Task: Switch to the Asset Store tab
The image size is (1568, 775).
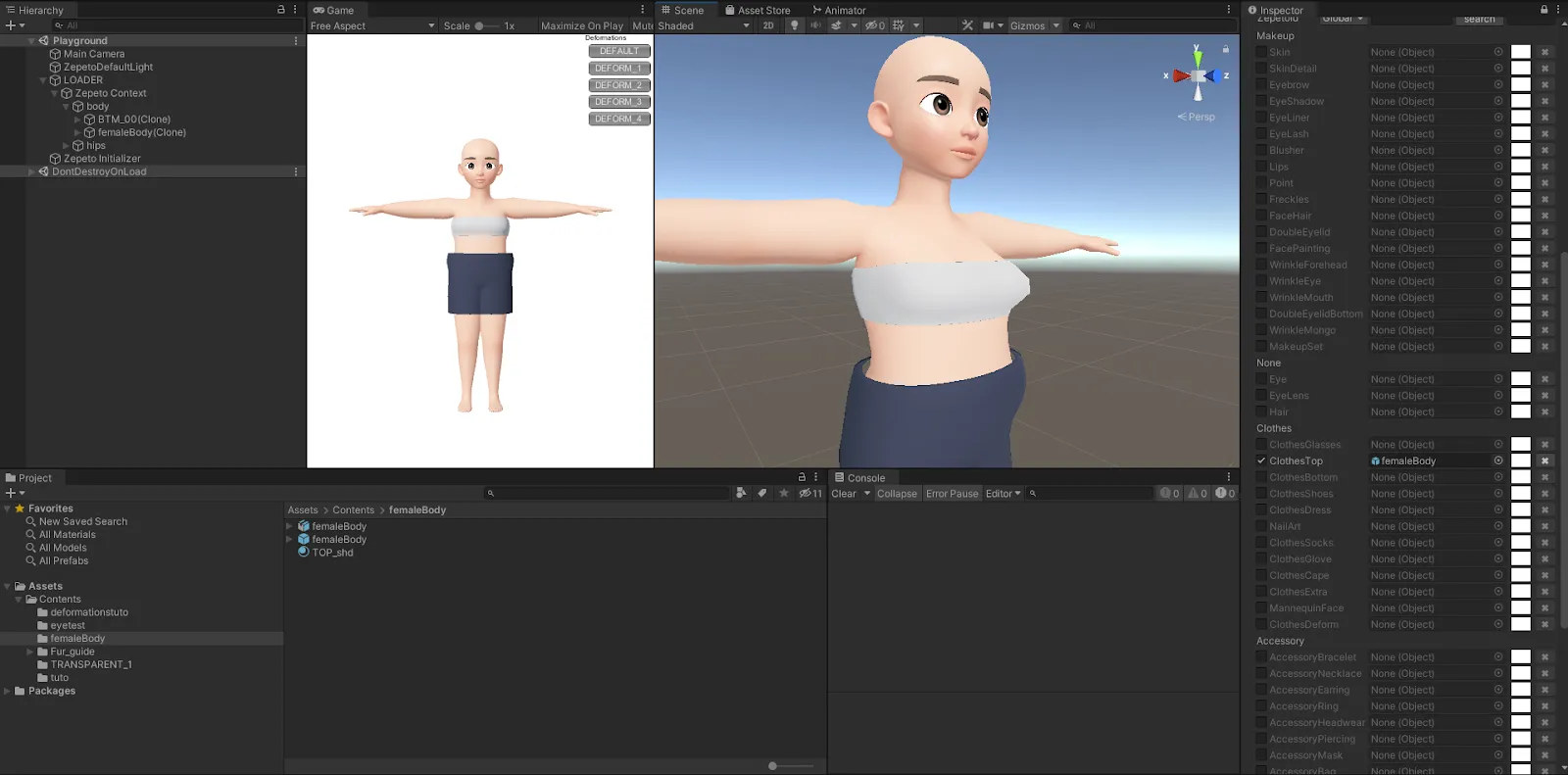Action: pos(758,10)
